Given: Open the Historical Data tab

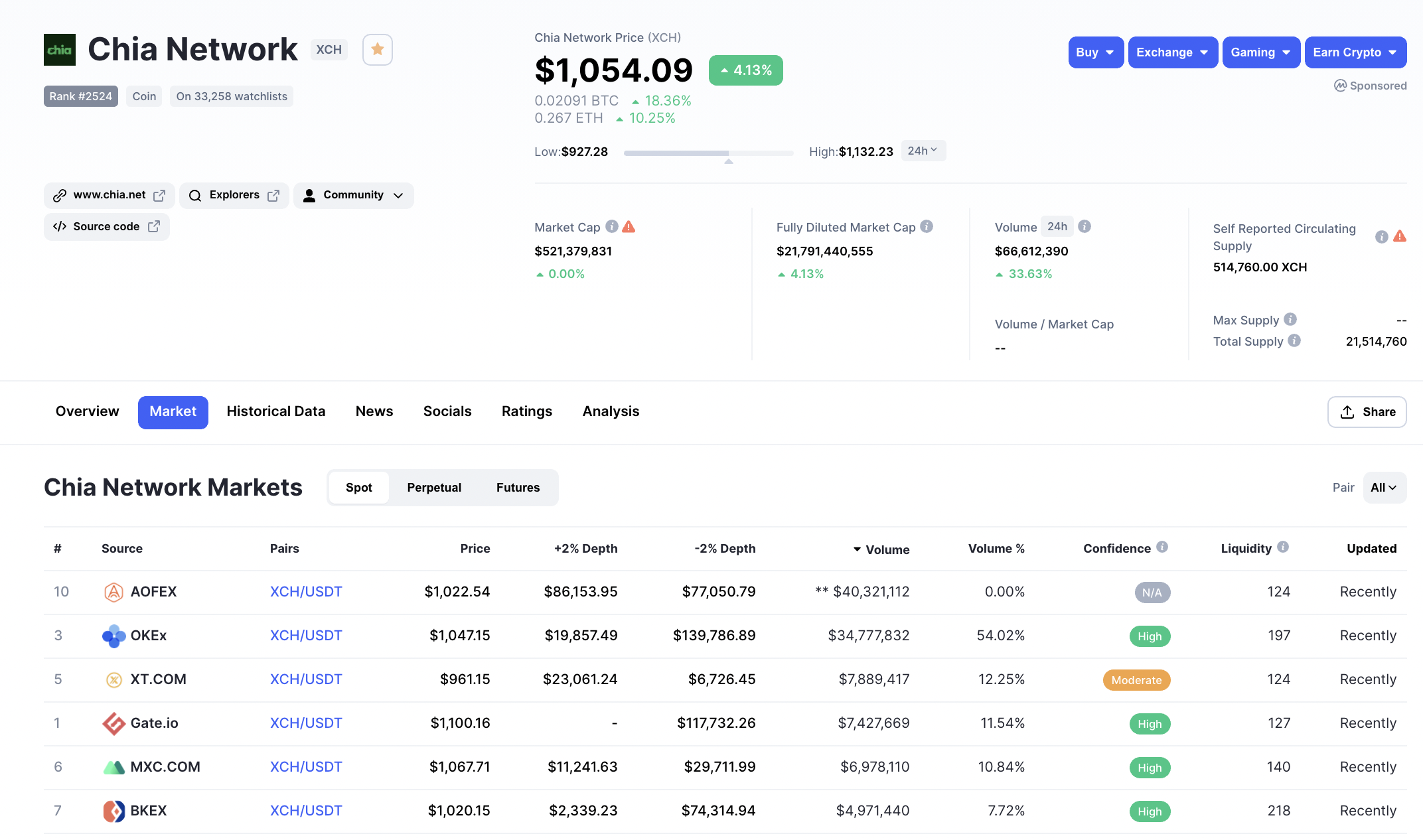Looking at the screenshot, I should click(x=275, y=411).
